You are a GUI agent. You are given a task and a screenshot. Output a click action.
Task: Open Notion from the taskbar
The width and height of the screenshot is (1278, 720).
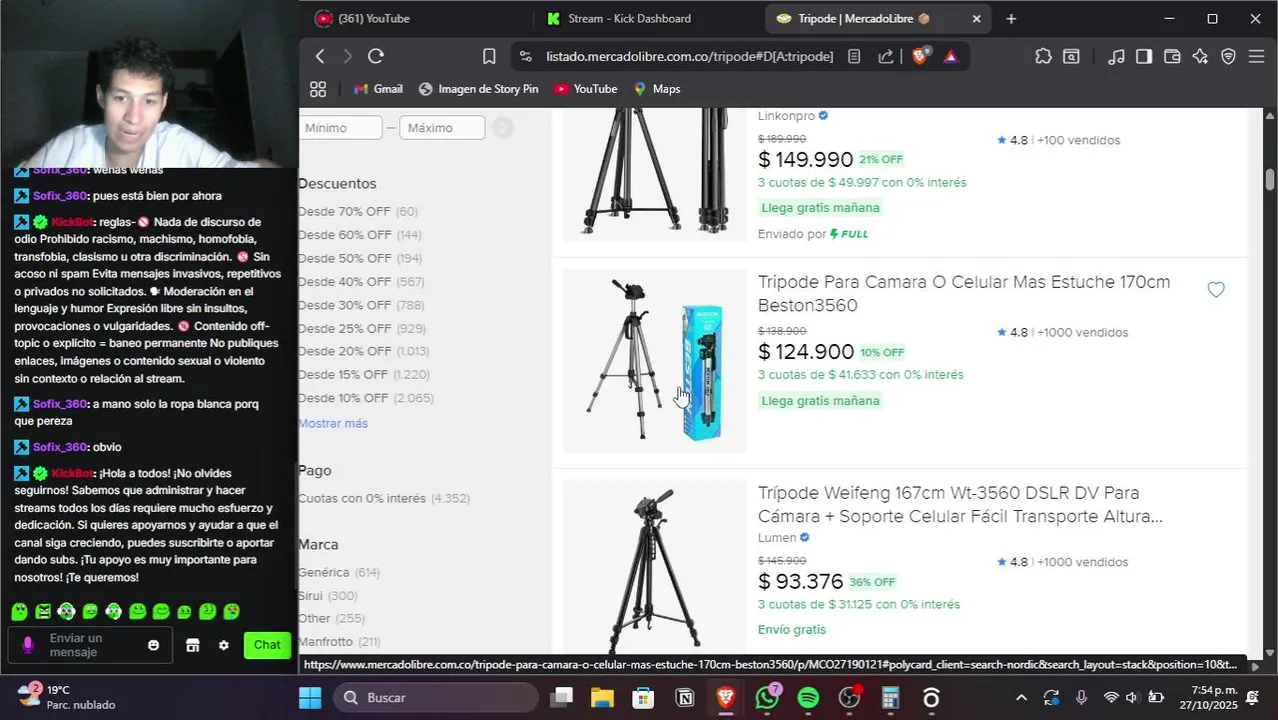[685, 697]
